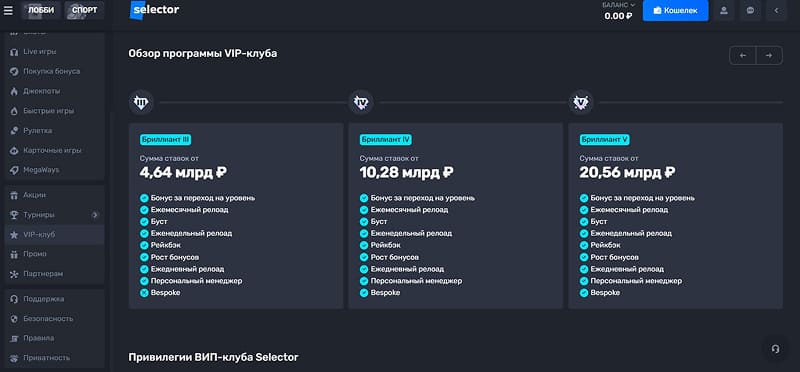Expand the Турниры submenu arrow
The image size is (800, 372).
point(94,215)
